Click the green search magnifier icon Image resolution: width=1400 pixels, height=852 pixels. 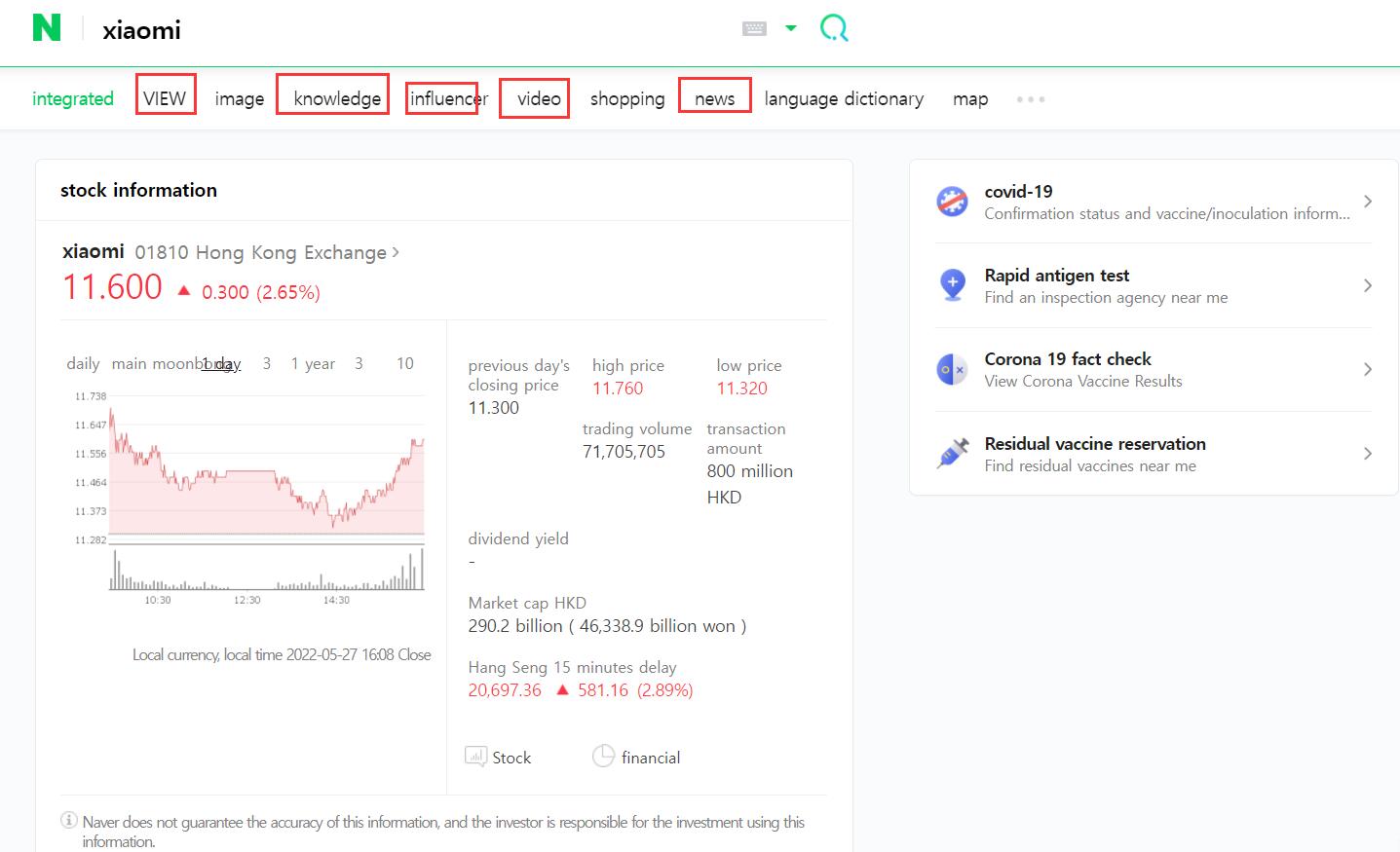pyautogui.click(x=834, y=28)
